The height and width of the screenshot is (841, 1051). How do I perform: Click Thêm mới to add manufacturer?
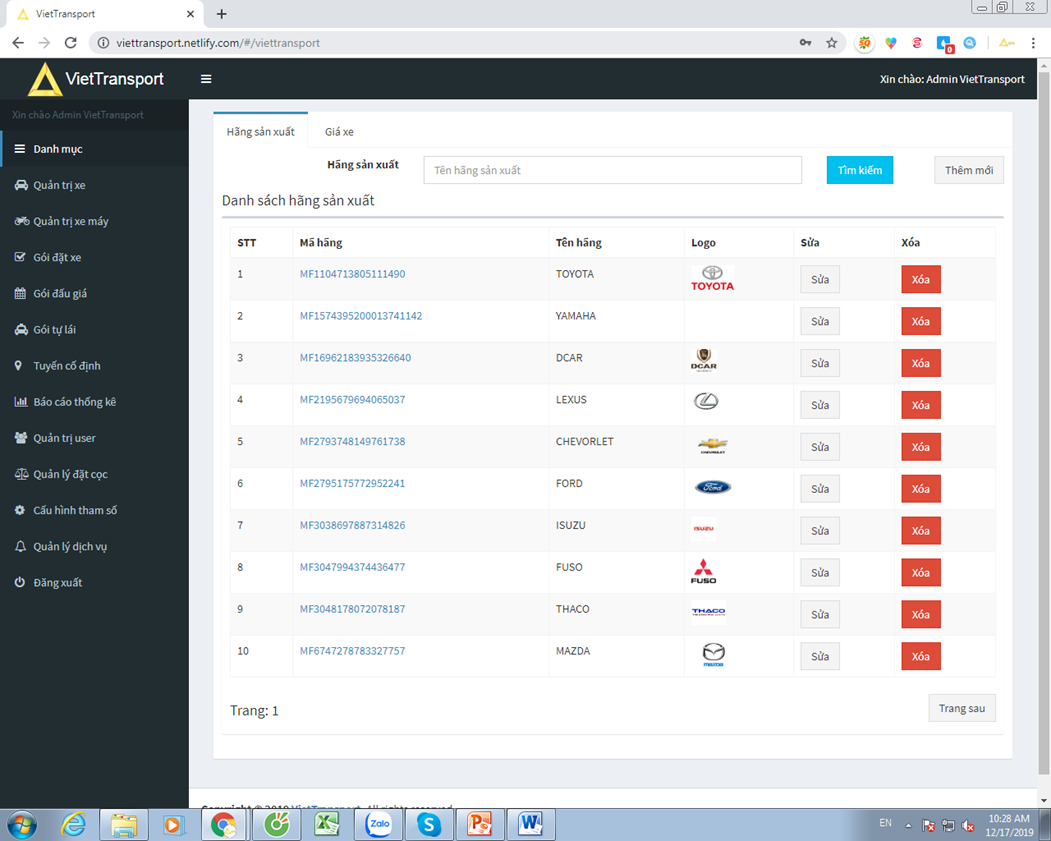(x=968, y=169)
